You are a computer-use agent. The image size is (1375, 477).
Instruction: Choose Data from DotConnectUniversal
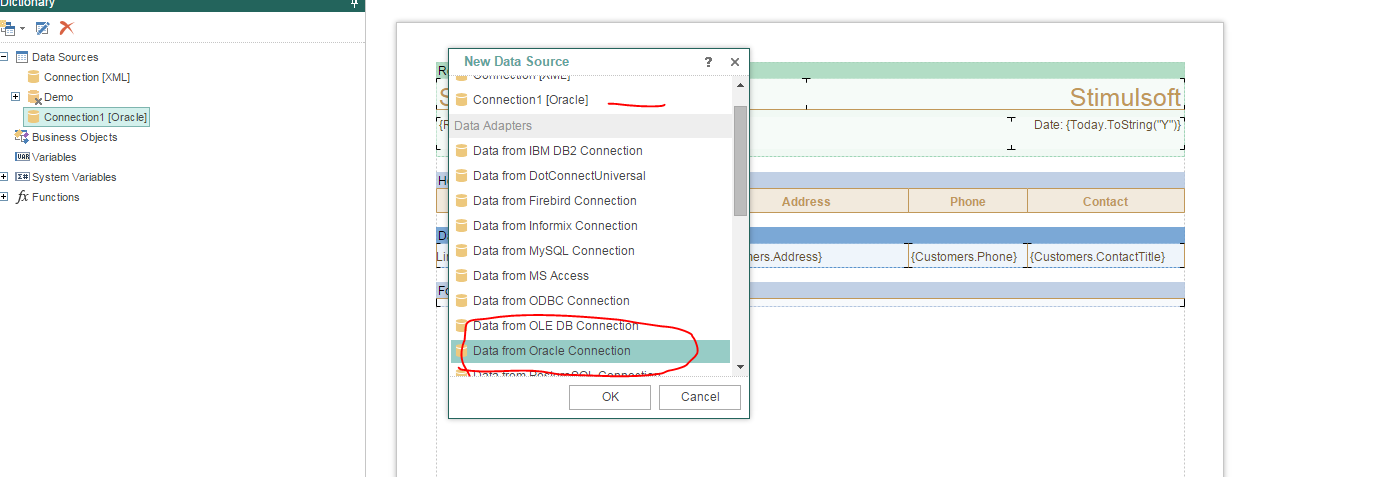(x=592, y=176)
